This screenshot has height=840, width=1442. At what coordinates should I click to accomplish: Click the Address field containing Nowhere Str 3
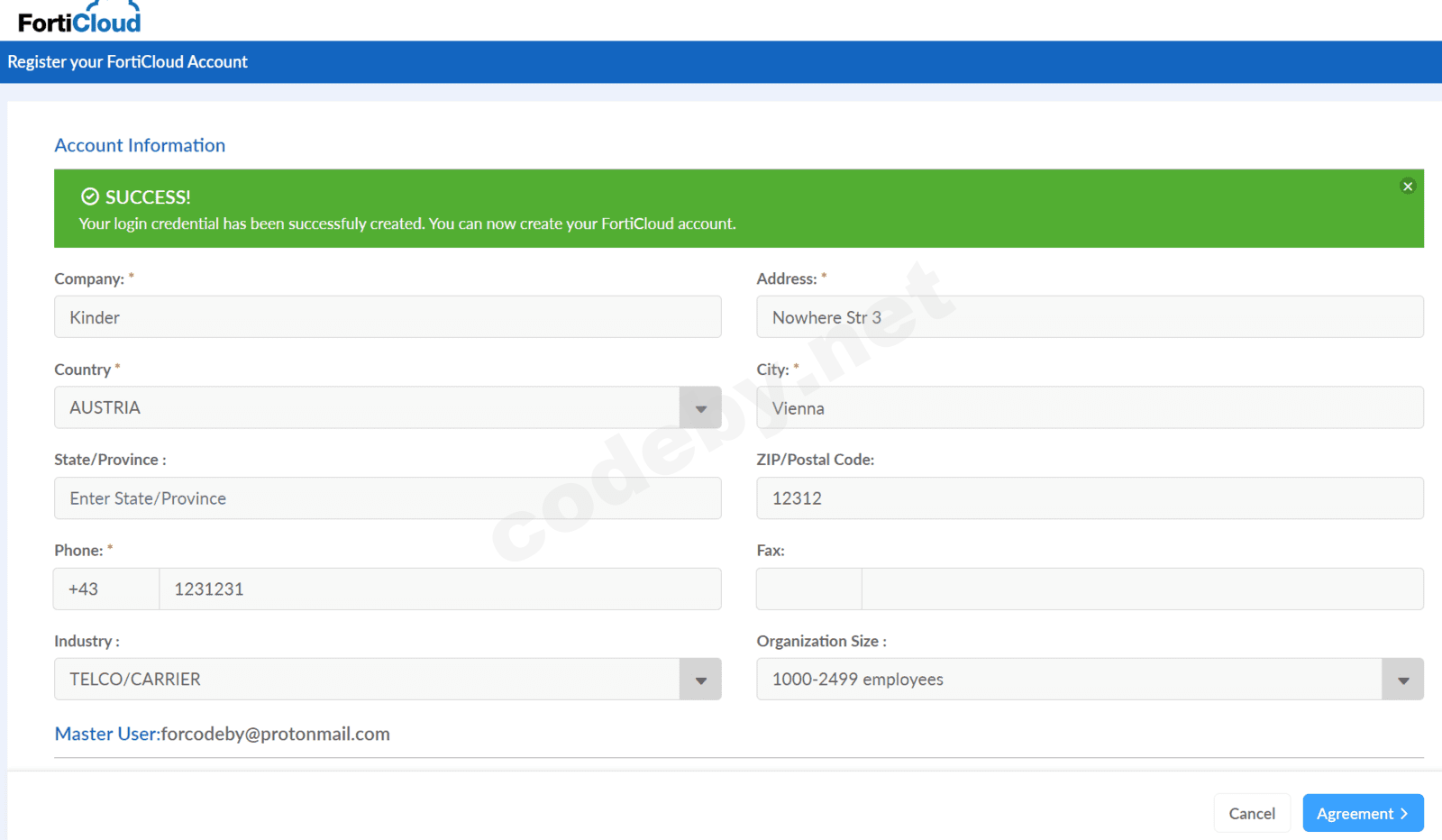[x=1090, y=316]
